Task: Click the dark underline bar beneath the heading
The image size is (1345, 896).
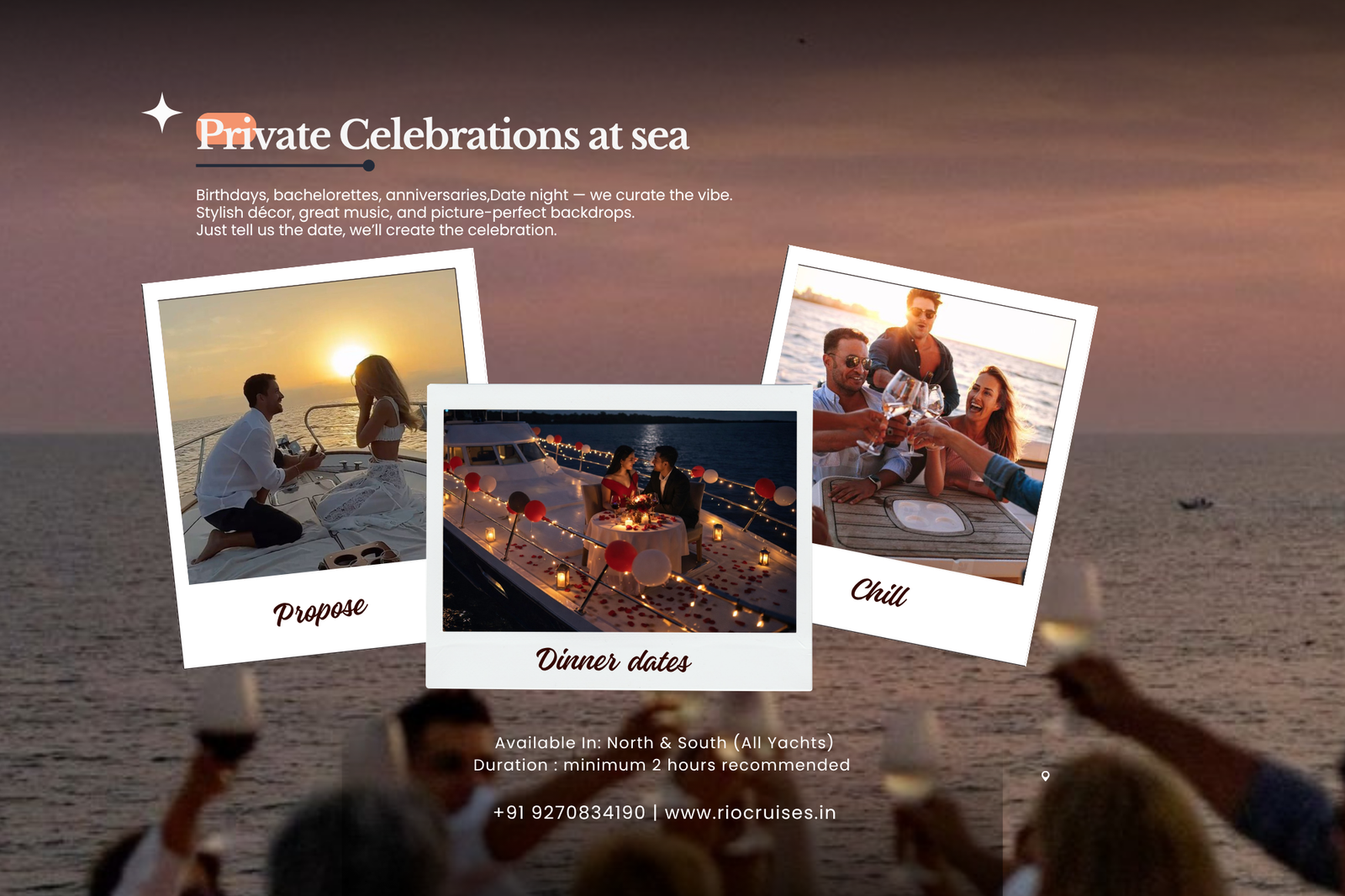Action: point(282,166)
